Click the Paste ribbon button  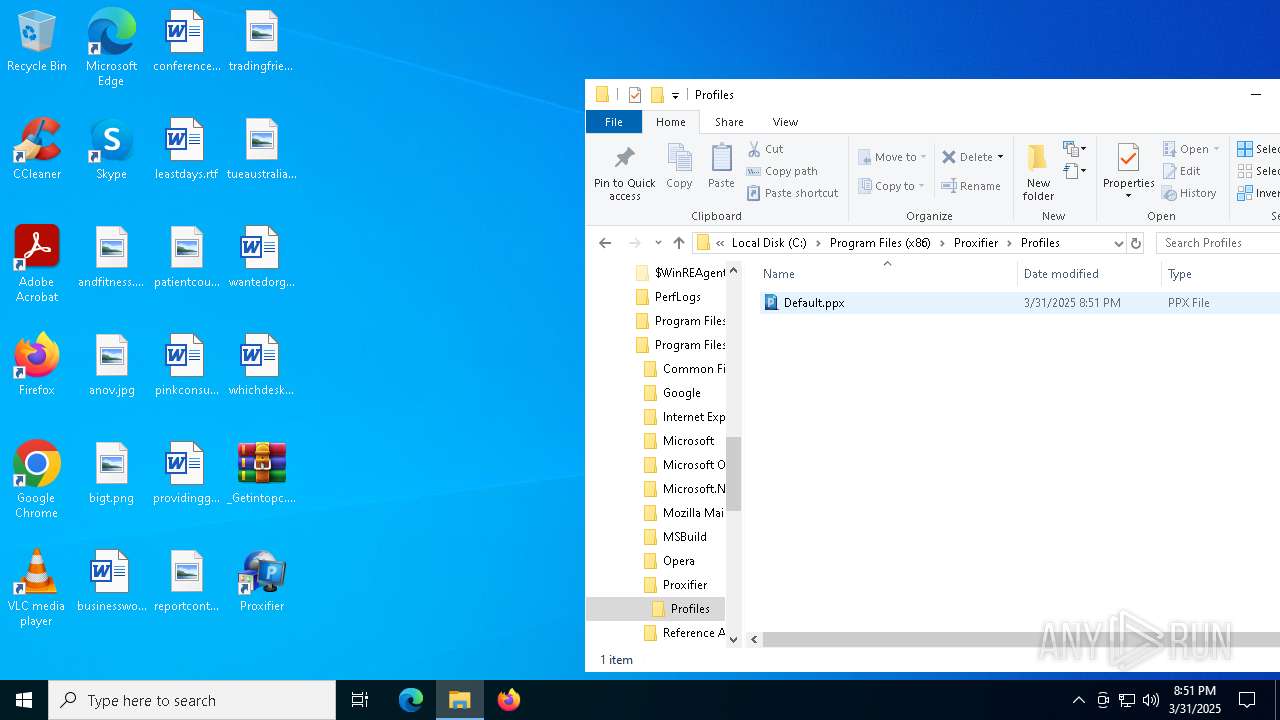(721, 166)
